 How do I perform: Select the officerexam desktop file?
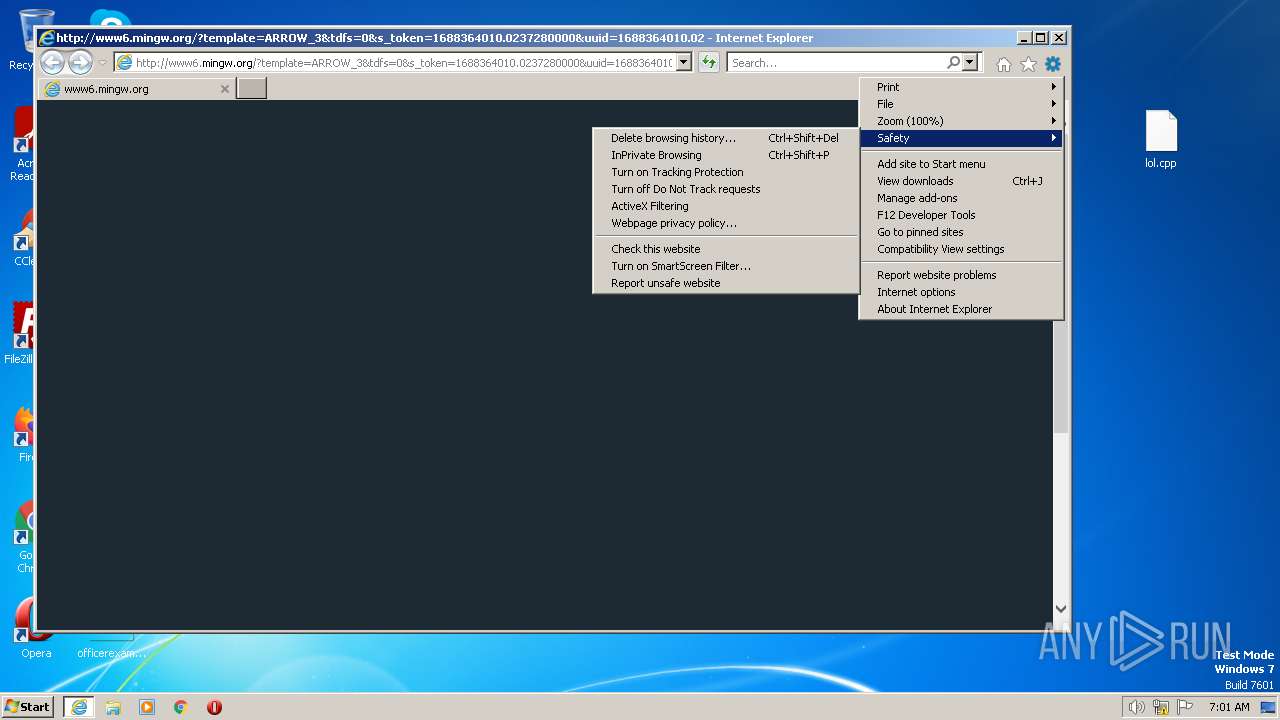point(110,646)
